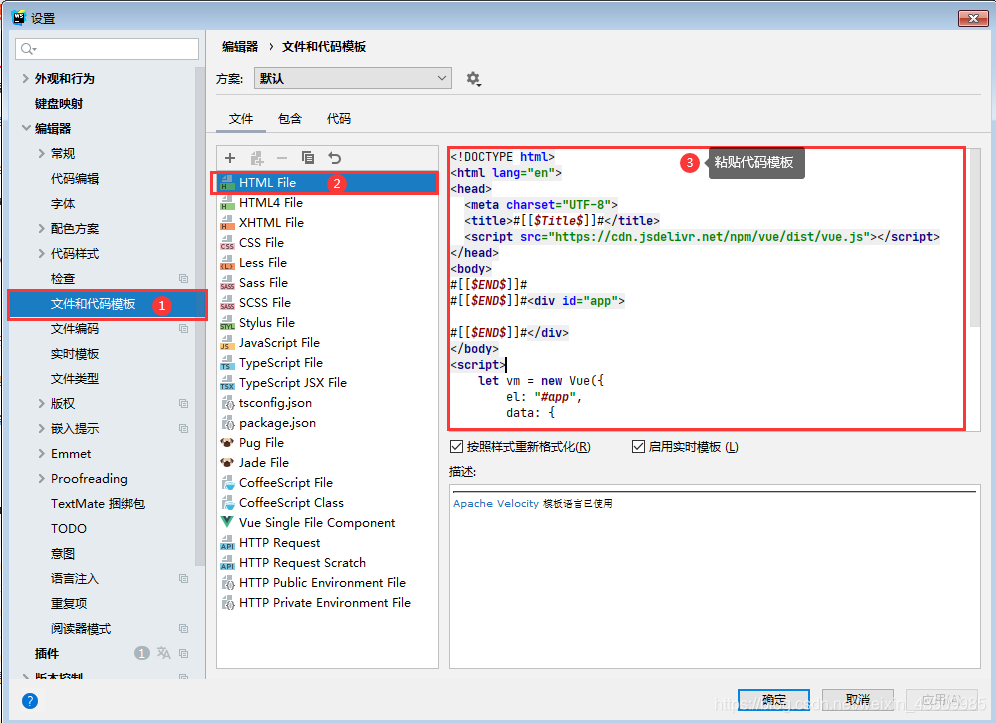Expand the 配色方案 tree node
The width and height of the screenshot is (996, 723).
[x=41, y=228]
